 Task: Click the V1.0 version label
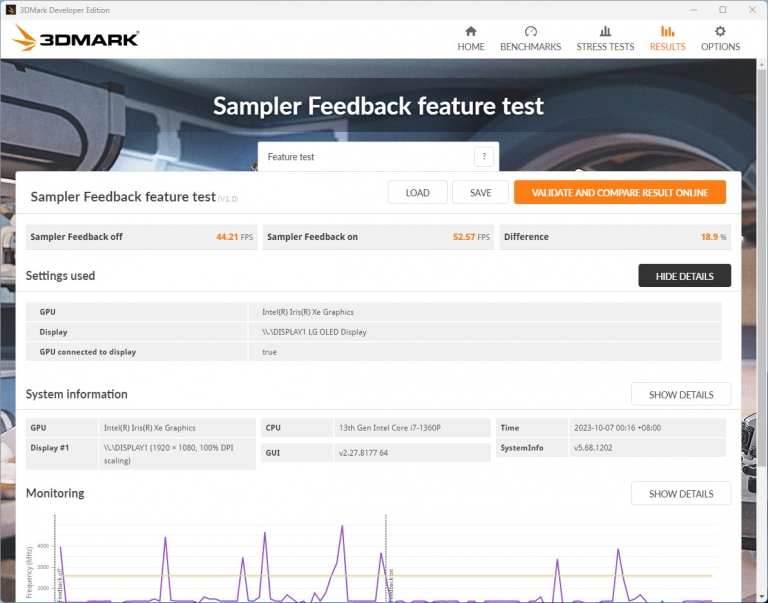tap(228, 199)
